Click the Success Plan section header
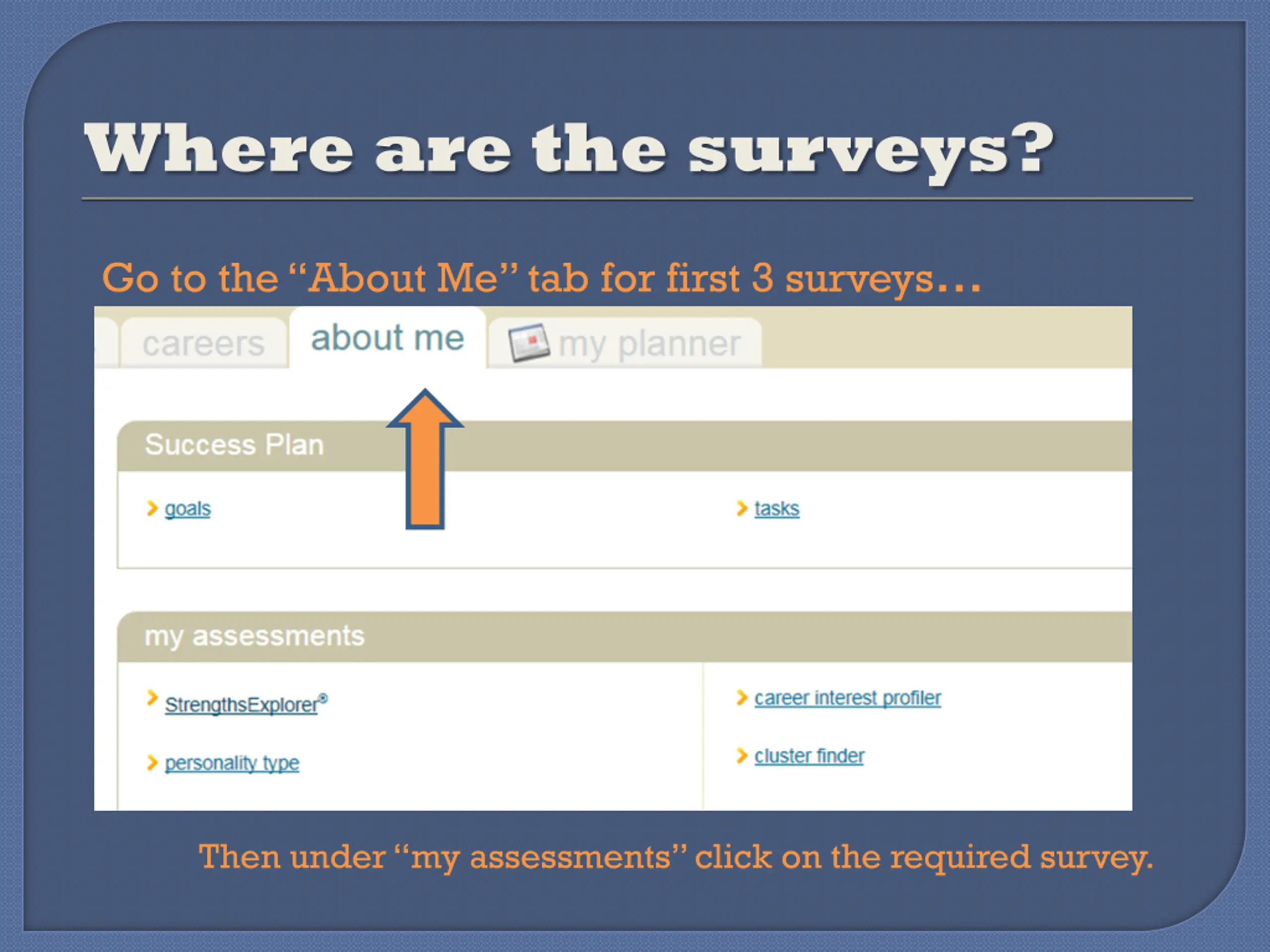Screen dimensions: 1270x952 234,445
